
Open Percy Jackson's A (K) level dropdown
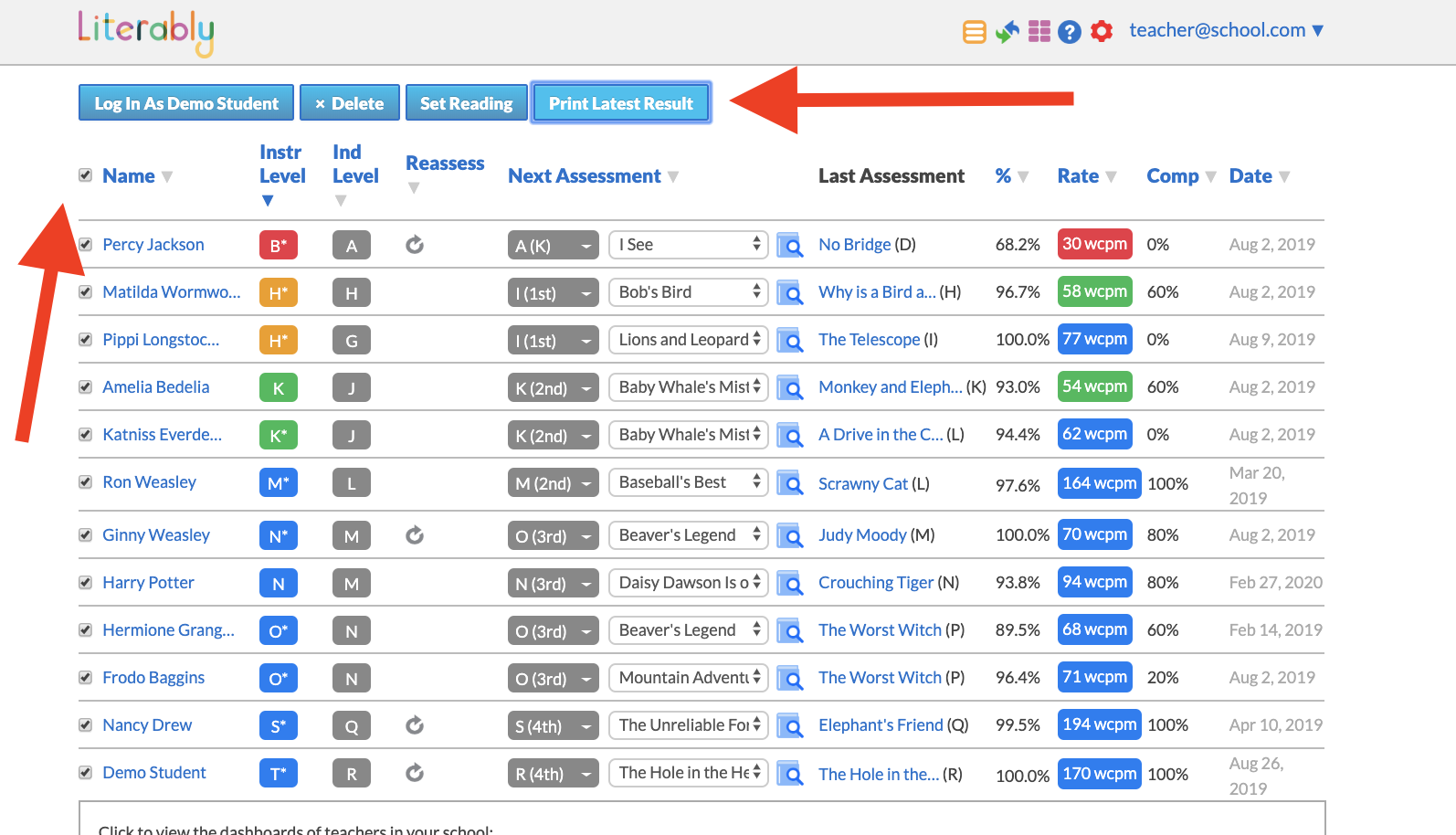(x=554, y=245)
